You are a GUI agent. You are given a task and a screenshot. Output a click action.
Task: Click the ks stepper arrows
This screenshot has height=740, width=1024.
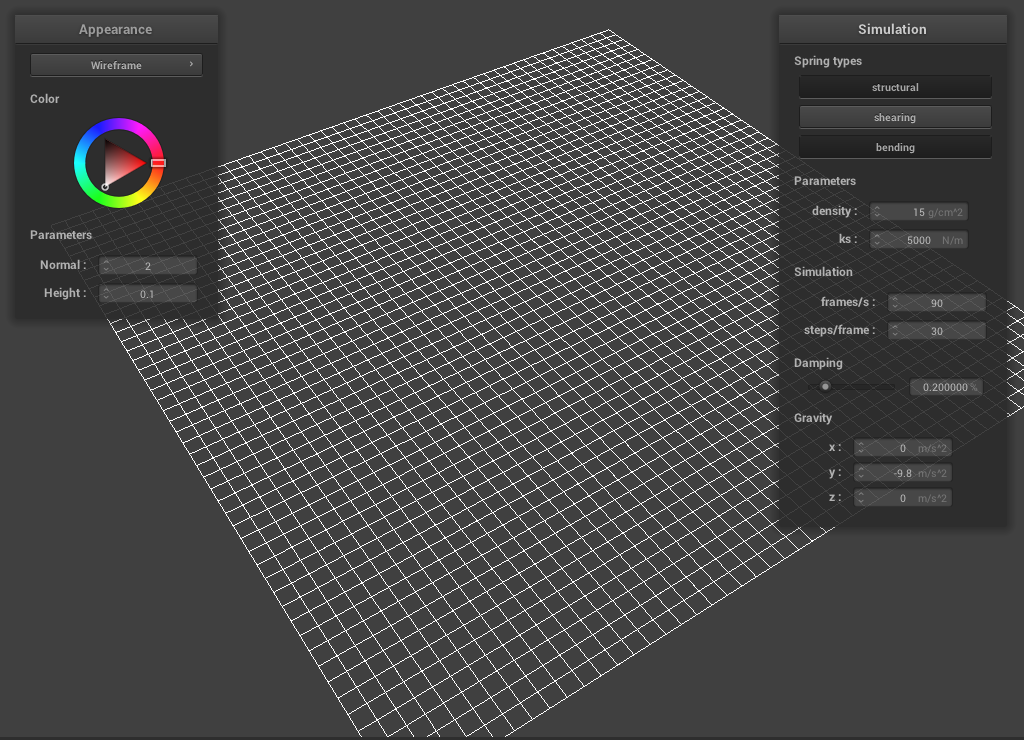[877, 240]
